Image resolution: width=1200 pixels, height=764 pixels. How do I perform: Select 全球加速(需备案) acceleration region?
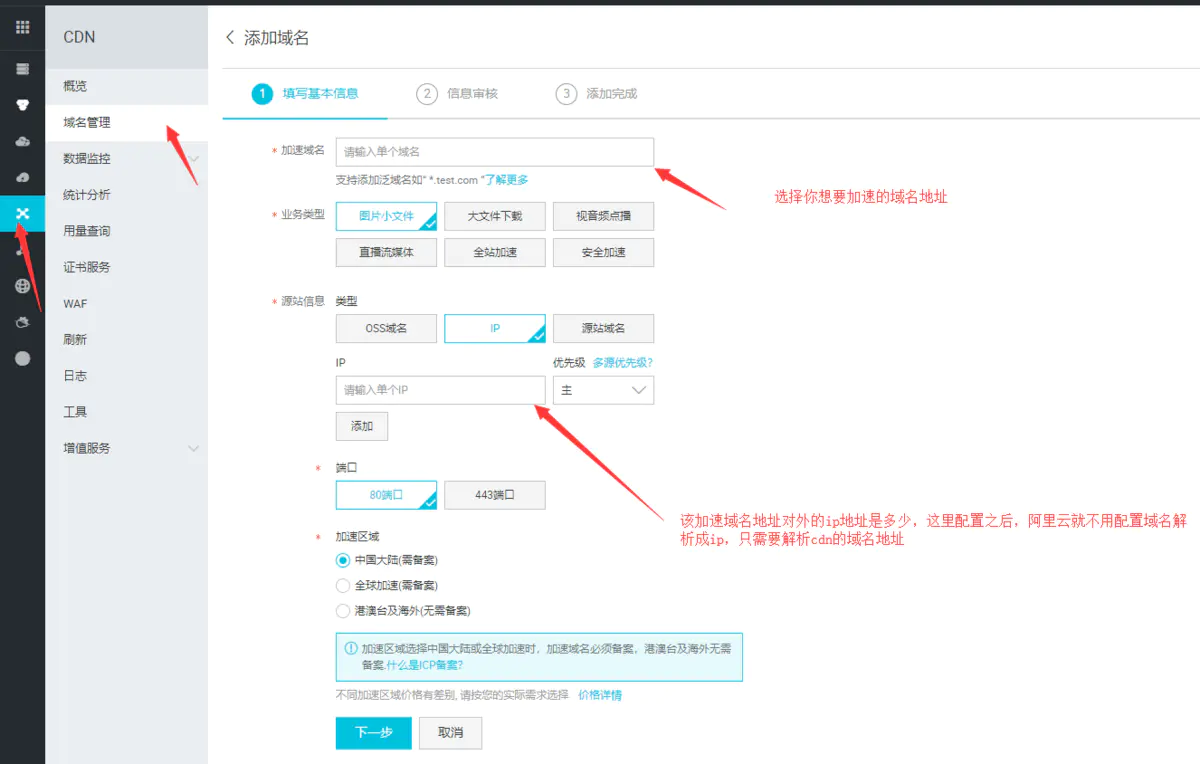point(343,585)
